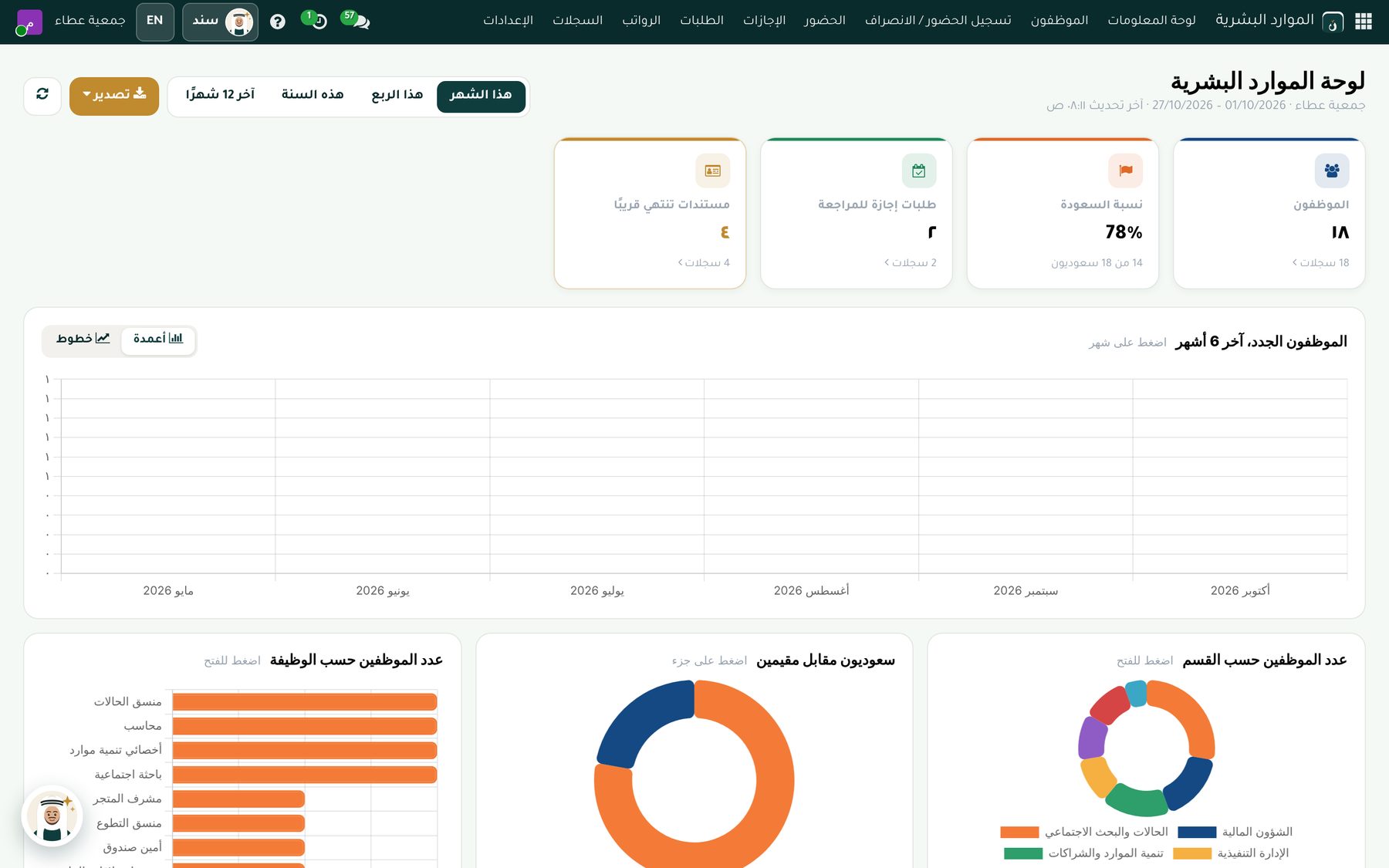
Task: Click the '14 من 18 سعوديون' text
Action: [x=1097, y=263]
